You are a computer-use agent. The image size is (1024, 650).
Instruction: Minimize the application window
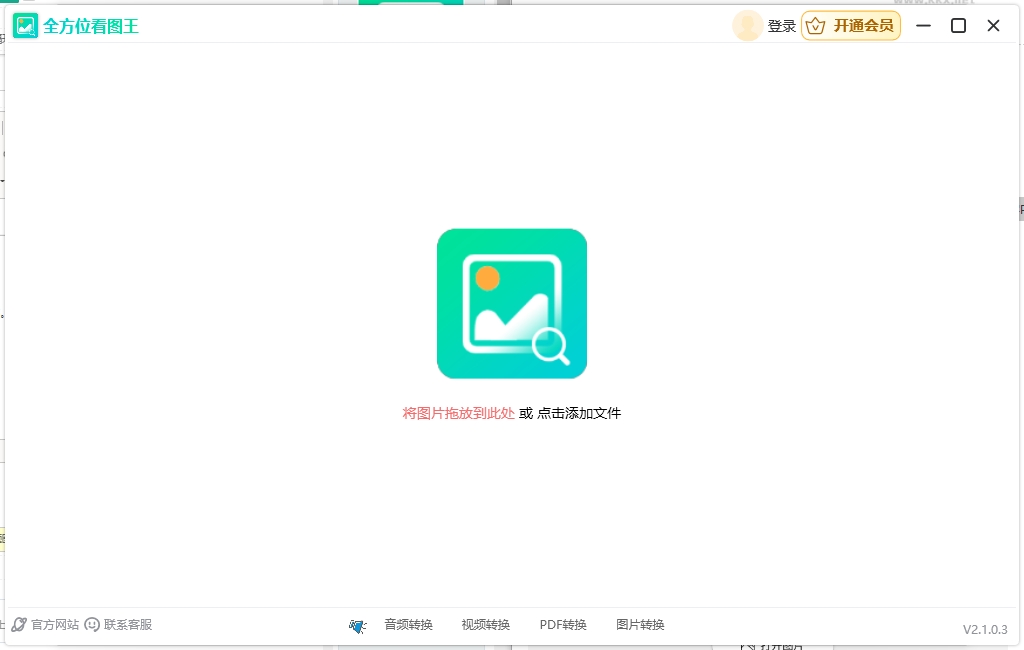pyautogui.click(x=923, y=25)
